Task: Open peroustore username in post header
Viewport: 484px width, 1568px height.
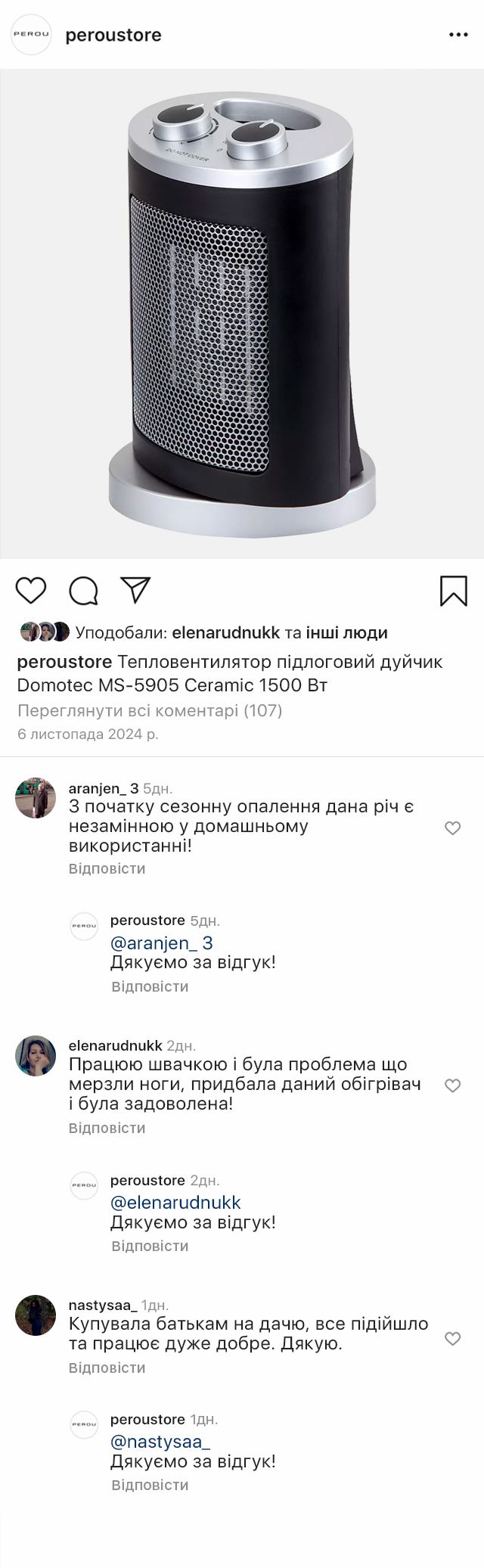Action: pos(113,36)
